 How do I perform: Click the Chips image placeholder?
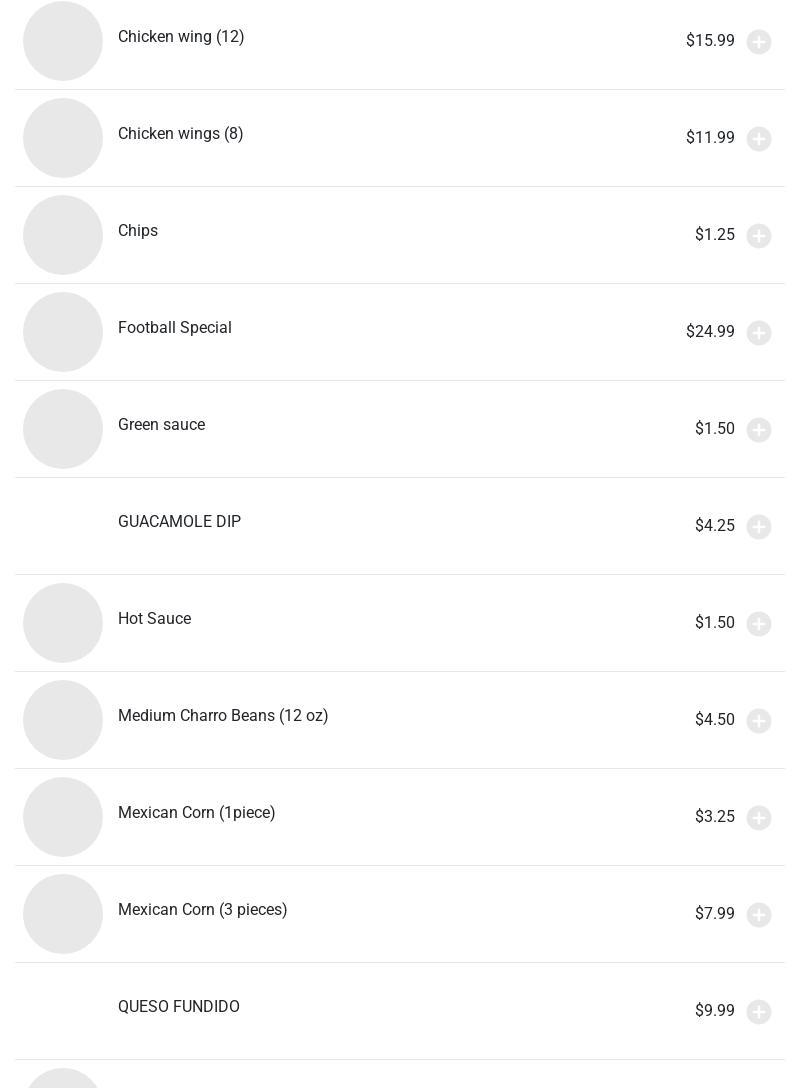[x=63, y=235]
